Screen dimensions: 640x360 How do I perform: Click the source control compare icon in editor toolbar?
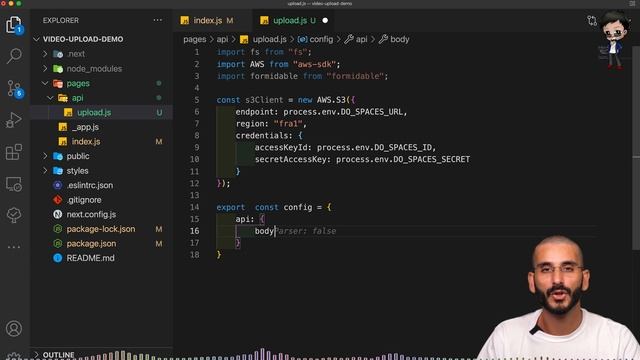[x=592, y=20]
